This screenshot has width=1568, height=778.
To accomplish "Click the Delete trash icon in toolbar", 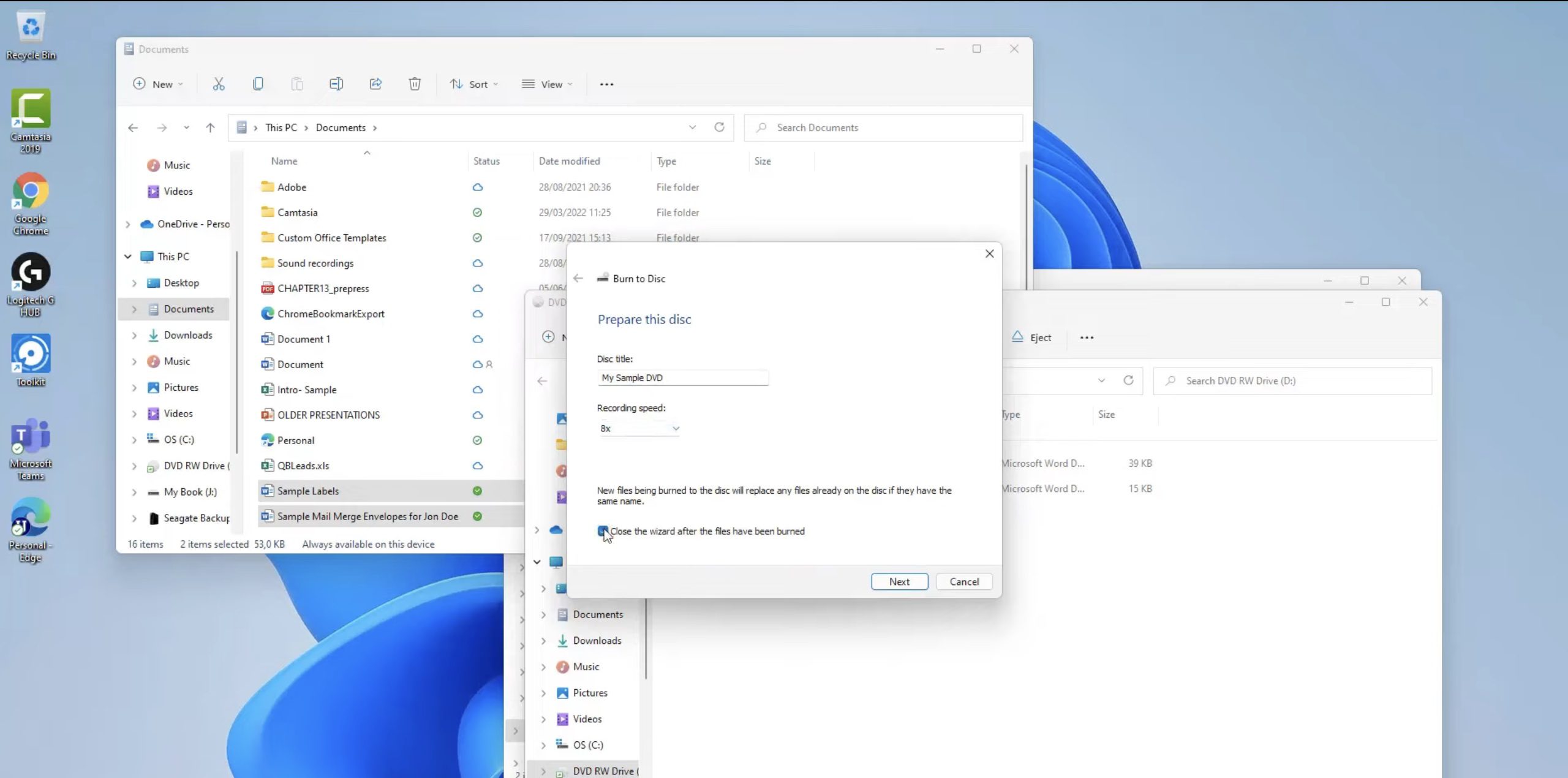I will 415,84.
